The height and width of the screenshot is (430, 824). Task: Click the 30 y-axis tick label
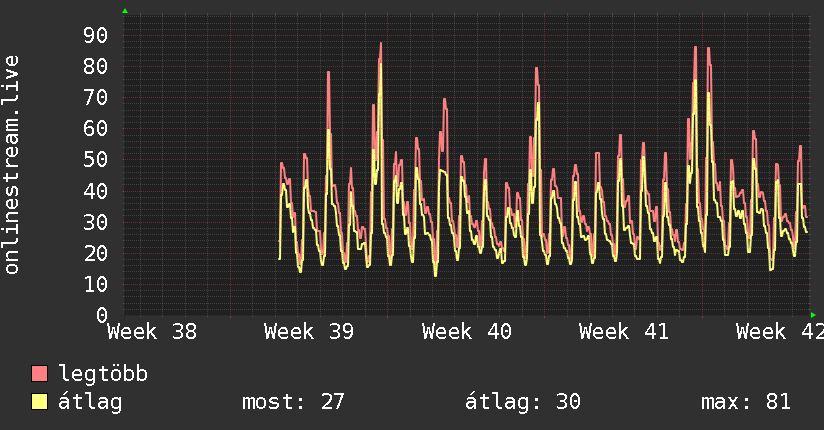[x=96, y=222]
